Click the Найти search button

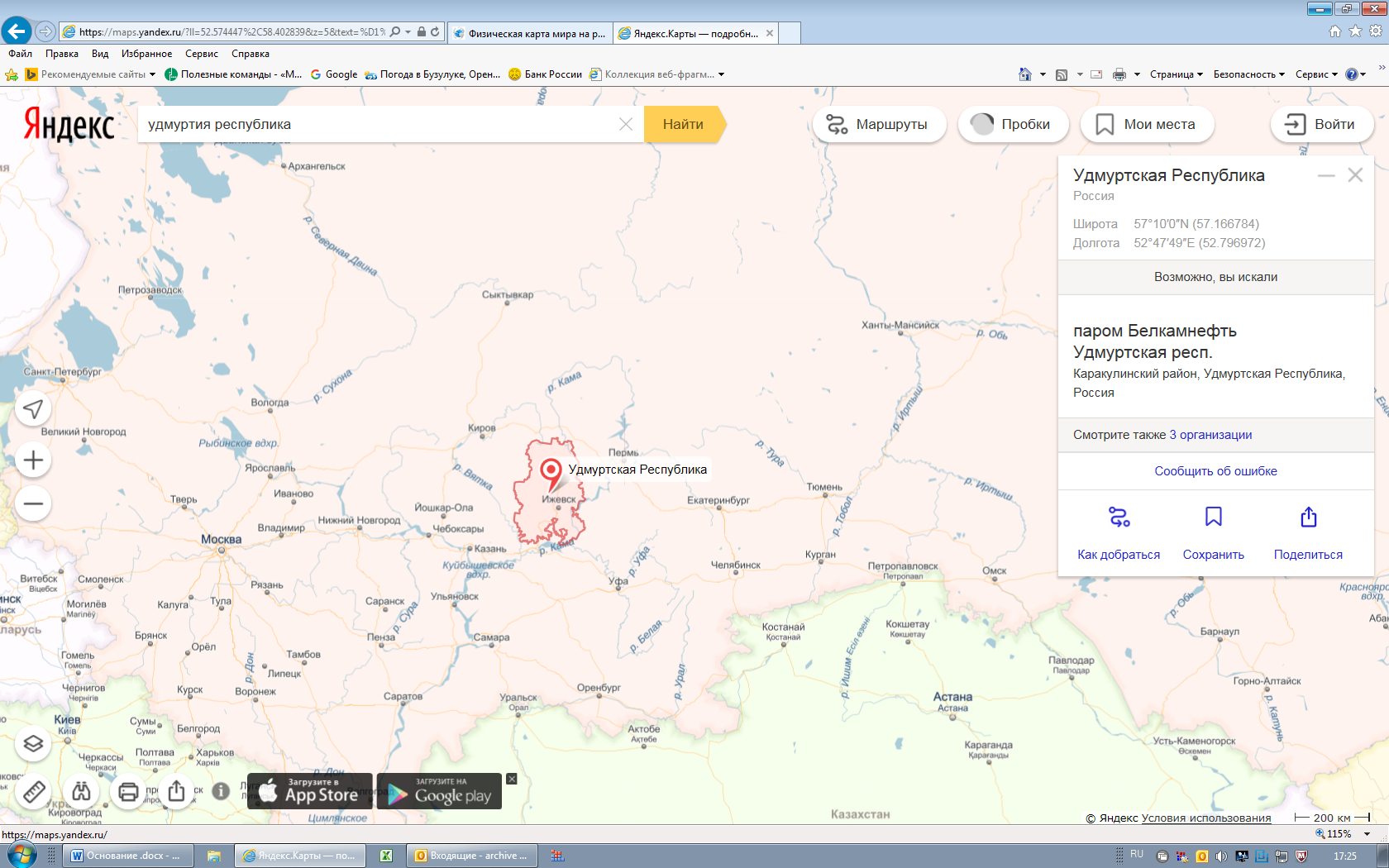683,124
